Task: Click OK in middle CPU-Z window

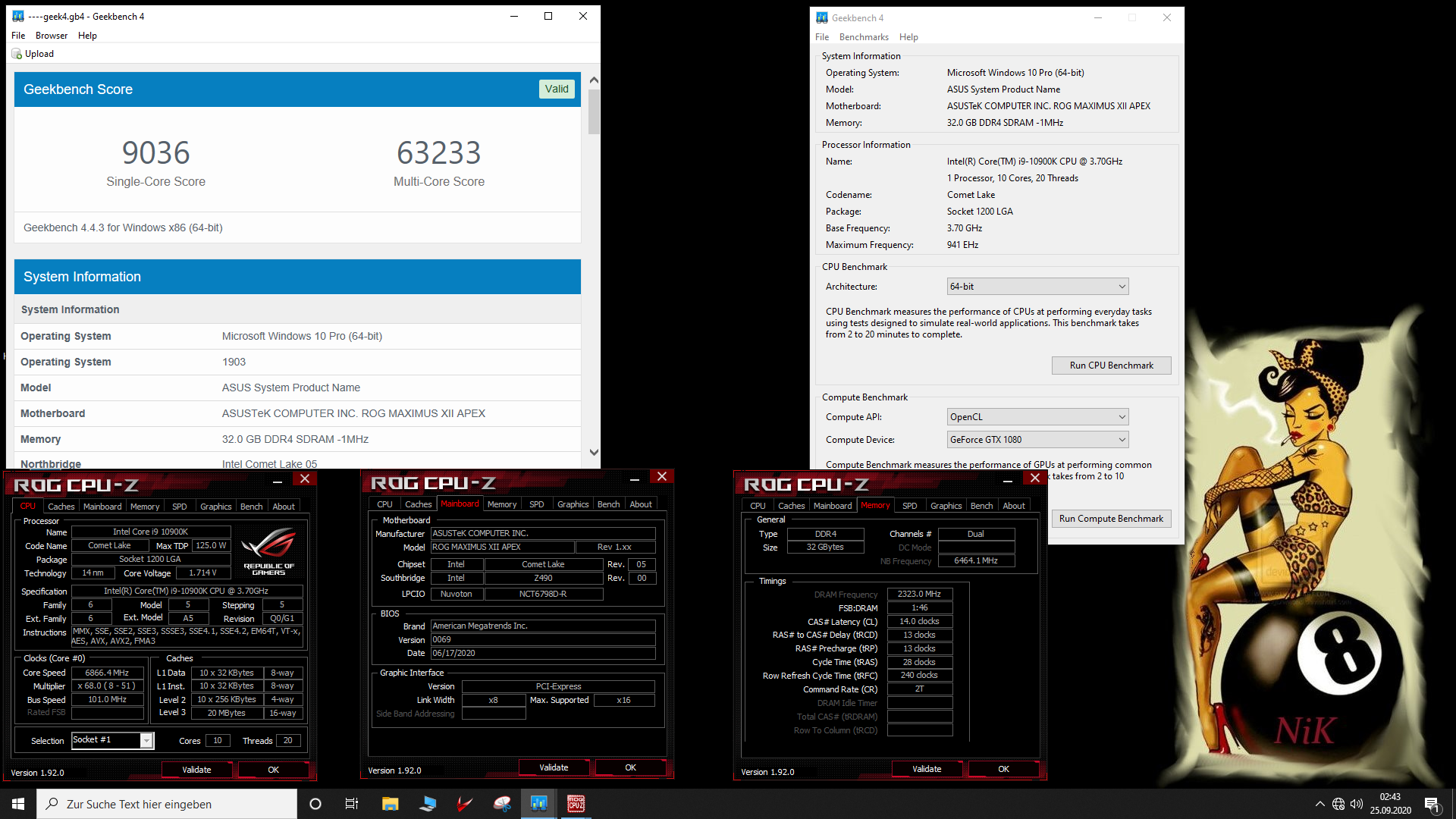Action: pyautogui.click(x=631, y=767)
